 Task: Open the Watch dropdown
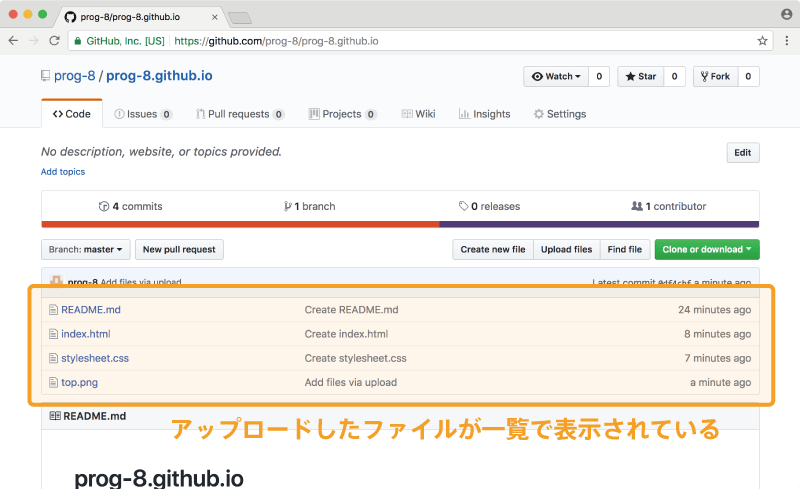tap(556, 77)
